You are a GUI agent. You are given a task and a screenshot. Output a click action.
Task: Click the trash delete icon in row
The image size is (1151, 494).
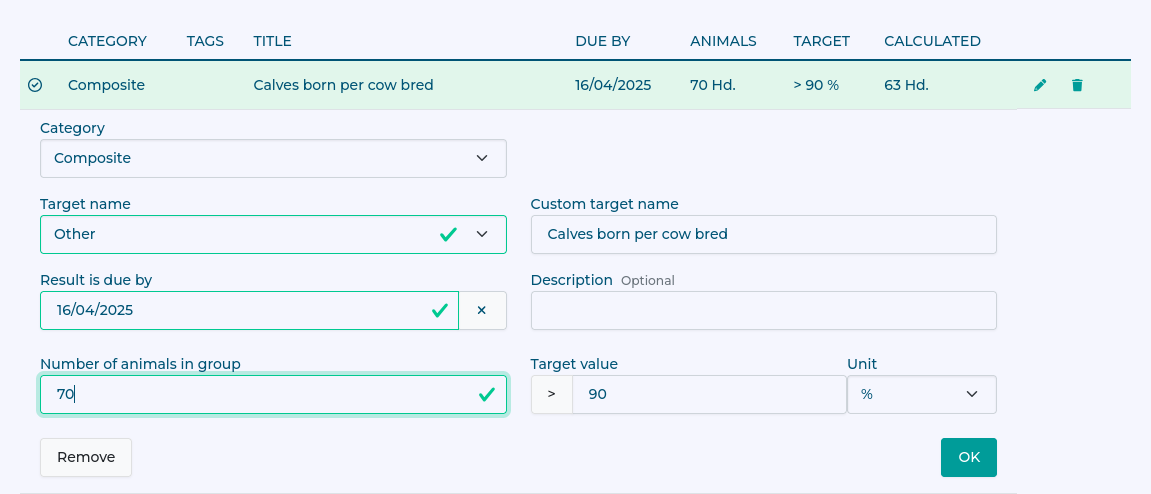click(1077, 85)
